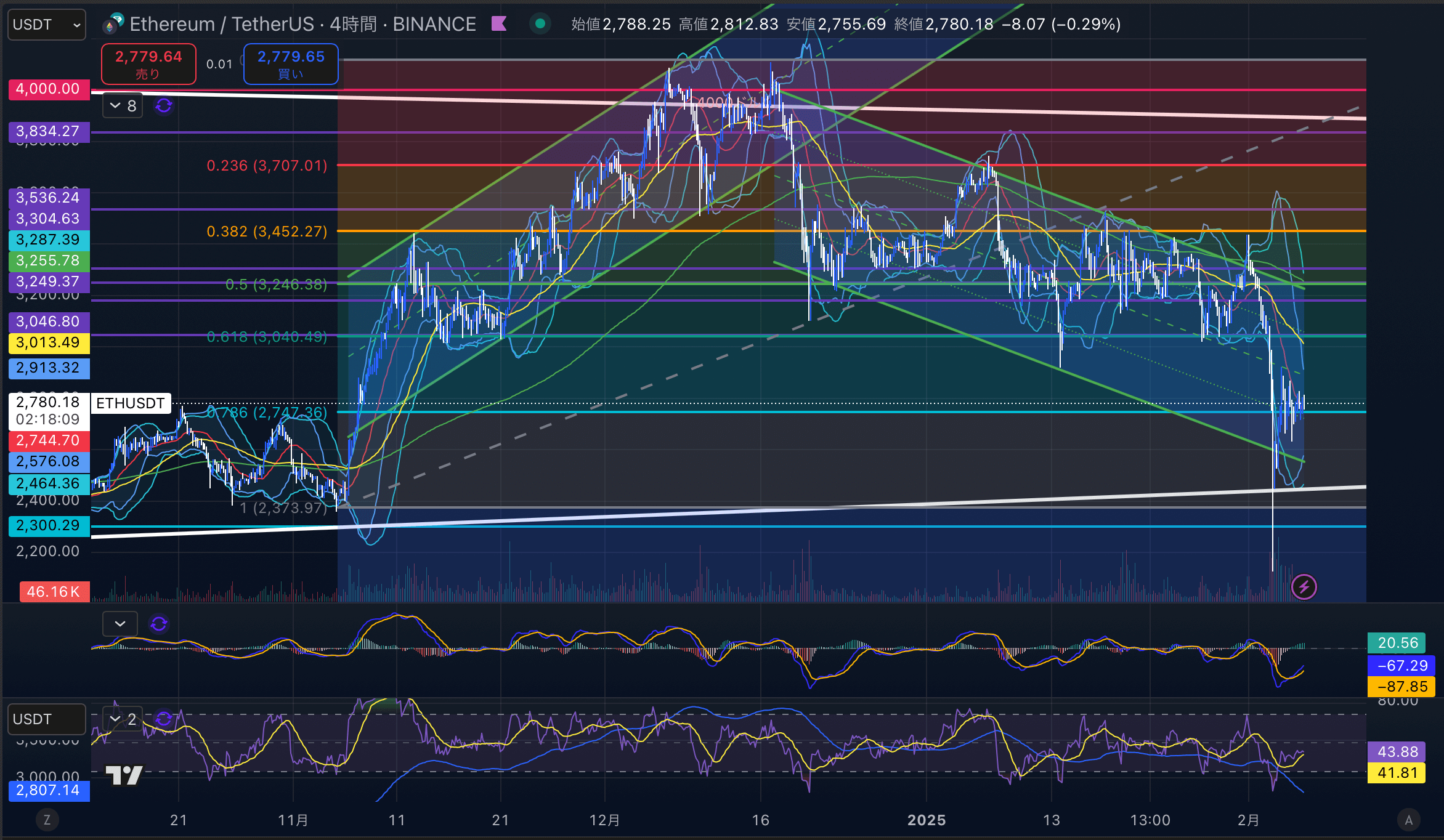
Task: Select the 2,300.29 cyan price label
Action: coord(49,526)
